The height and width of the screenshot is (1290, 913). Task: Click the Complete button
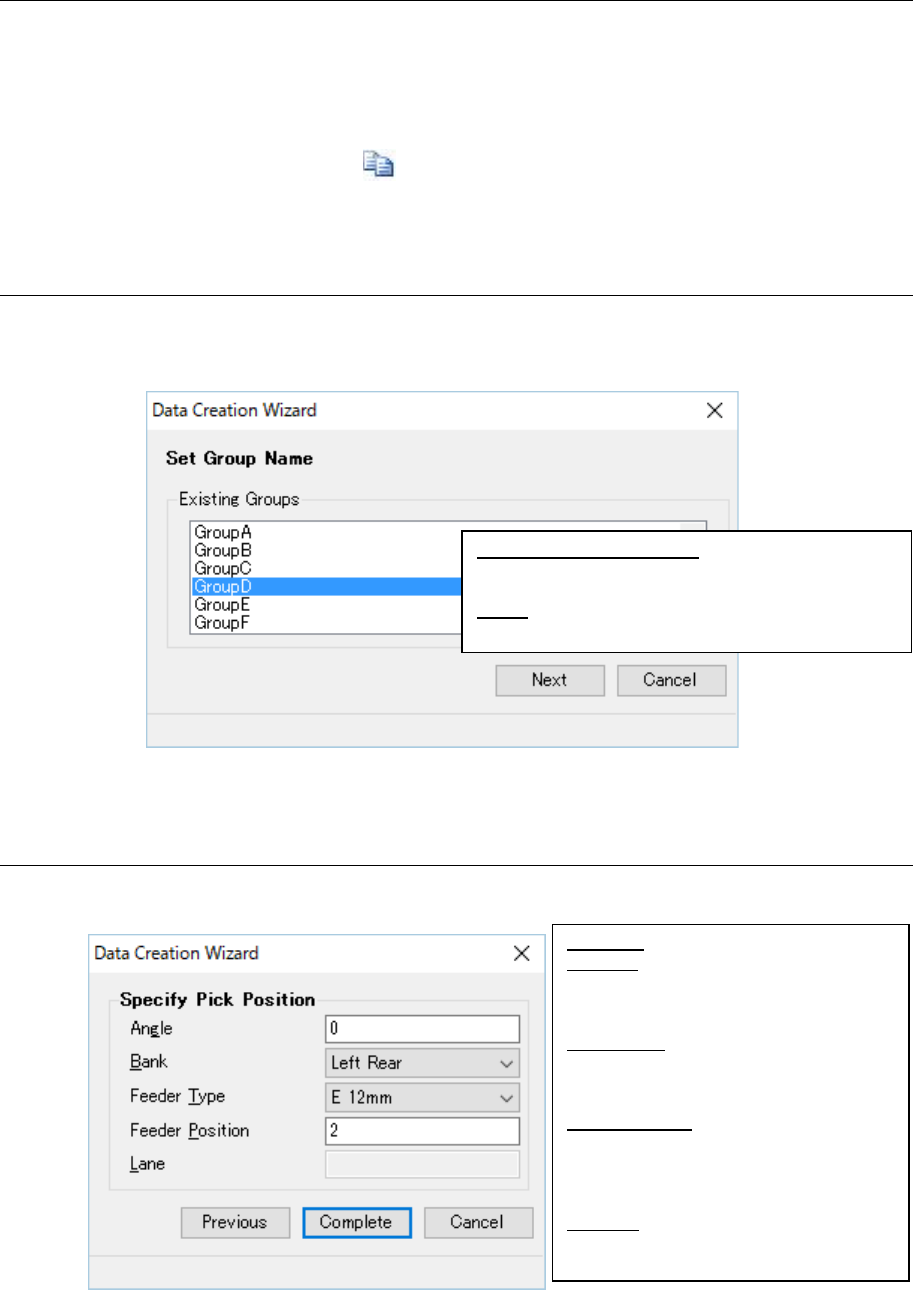[x=358, y=1222]
